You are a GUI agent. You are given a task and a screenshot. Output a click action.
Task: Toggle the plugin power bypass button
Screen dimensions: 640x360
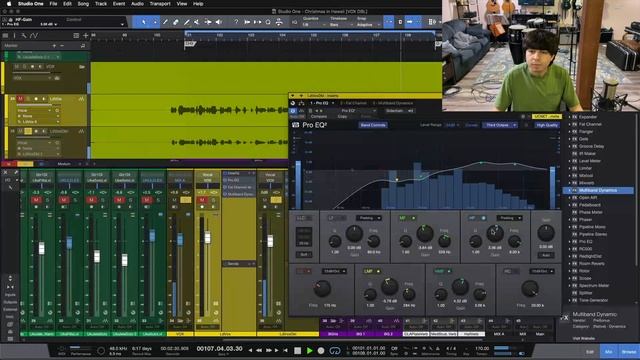pos(293,111)
